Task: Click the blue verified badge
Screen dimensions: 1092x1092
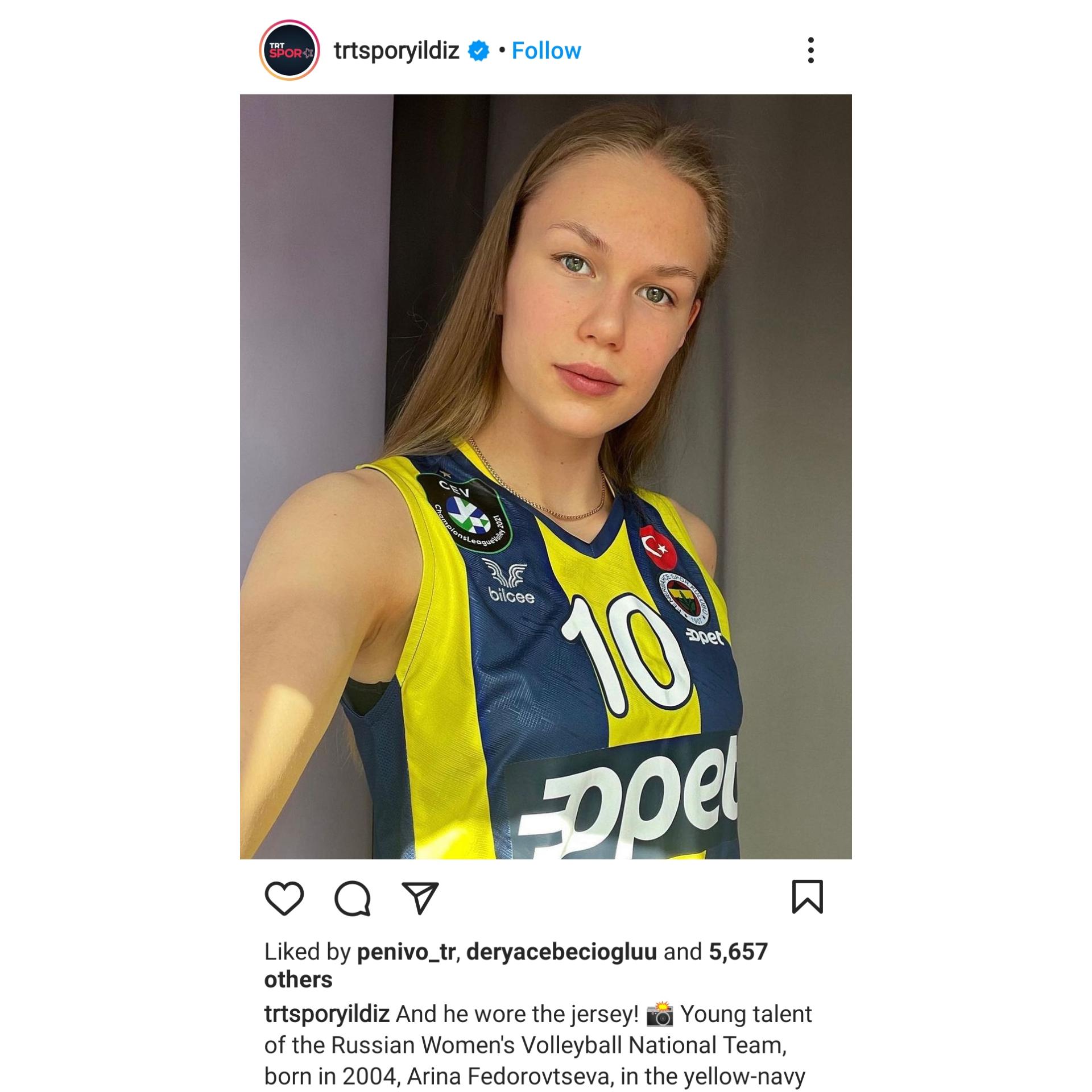Action: (x=478, y=51)
